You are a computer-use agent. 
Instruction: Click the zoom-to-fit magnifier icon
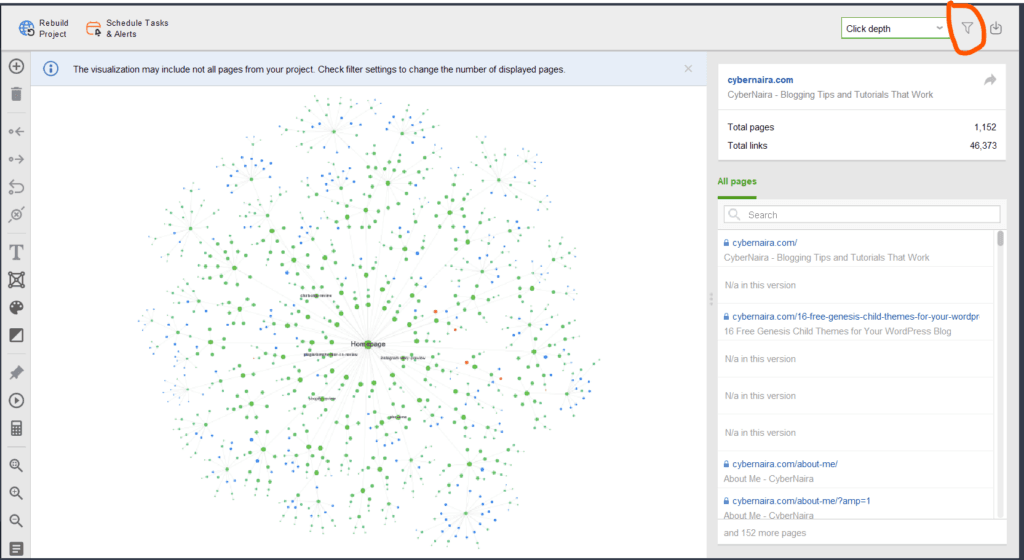click(x=16, y=465)
